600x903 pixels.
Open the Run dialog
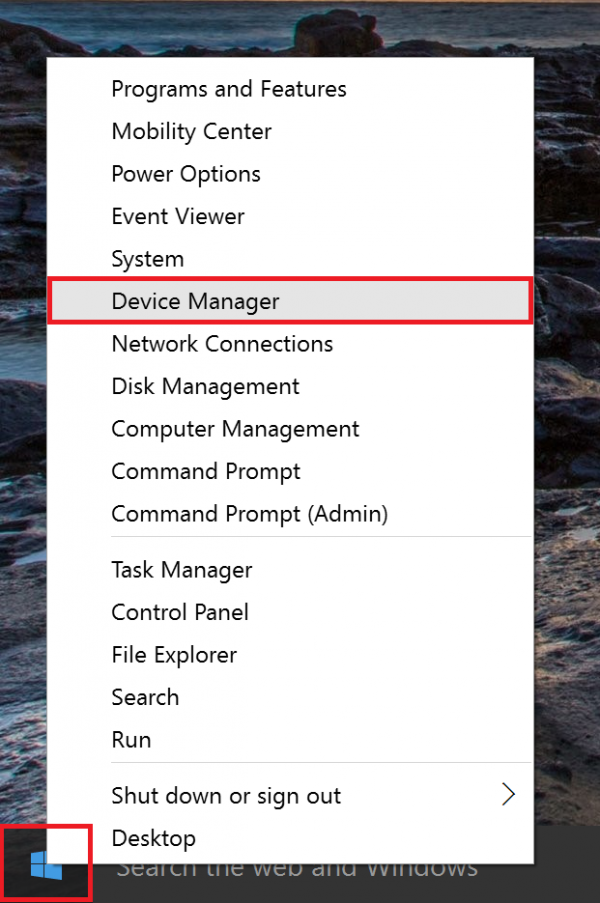[x=131, y=740]
